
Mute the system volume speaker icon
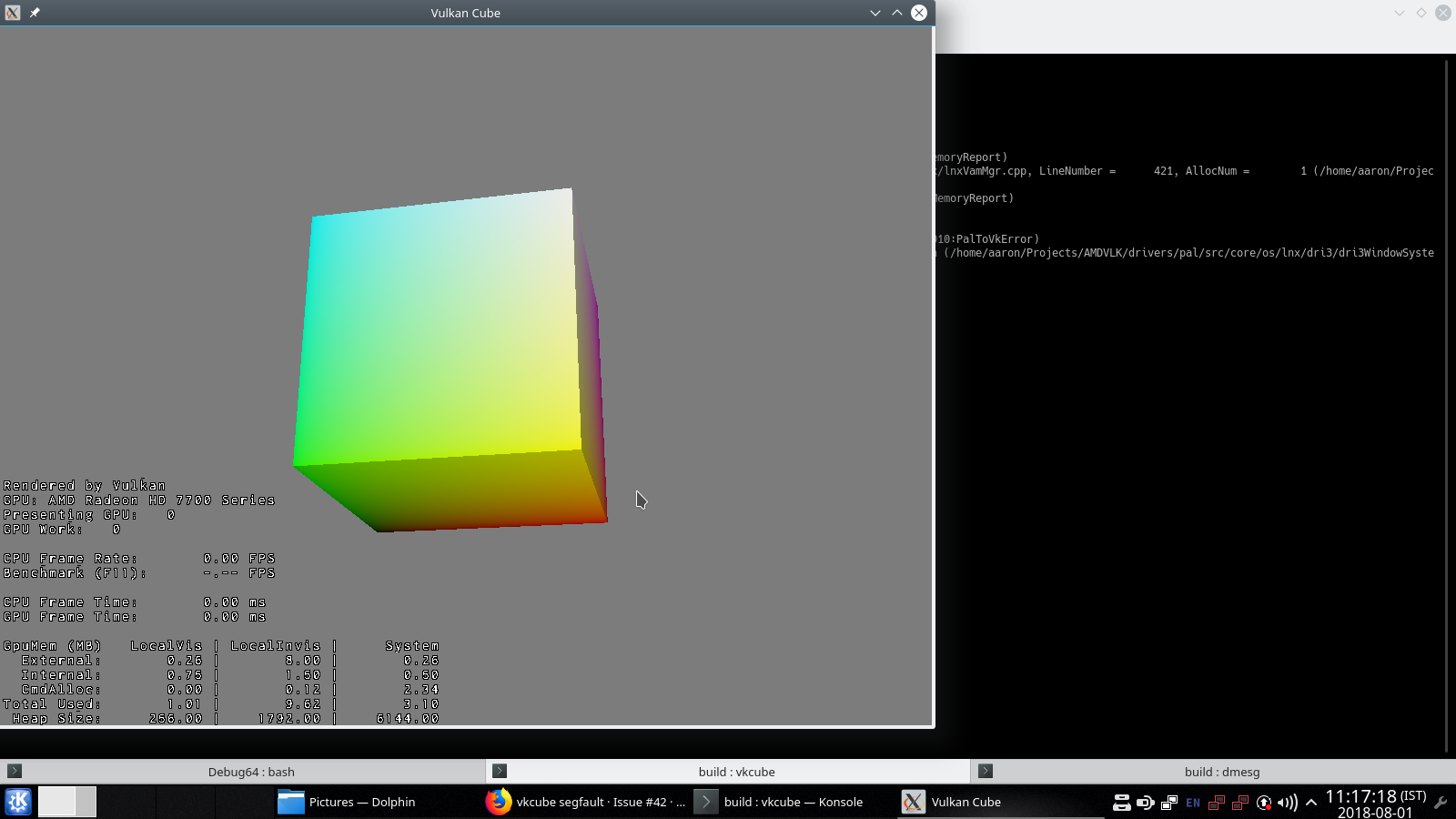click(1285, 803)
